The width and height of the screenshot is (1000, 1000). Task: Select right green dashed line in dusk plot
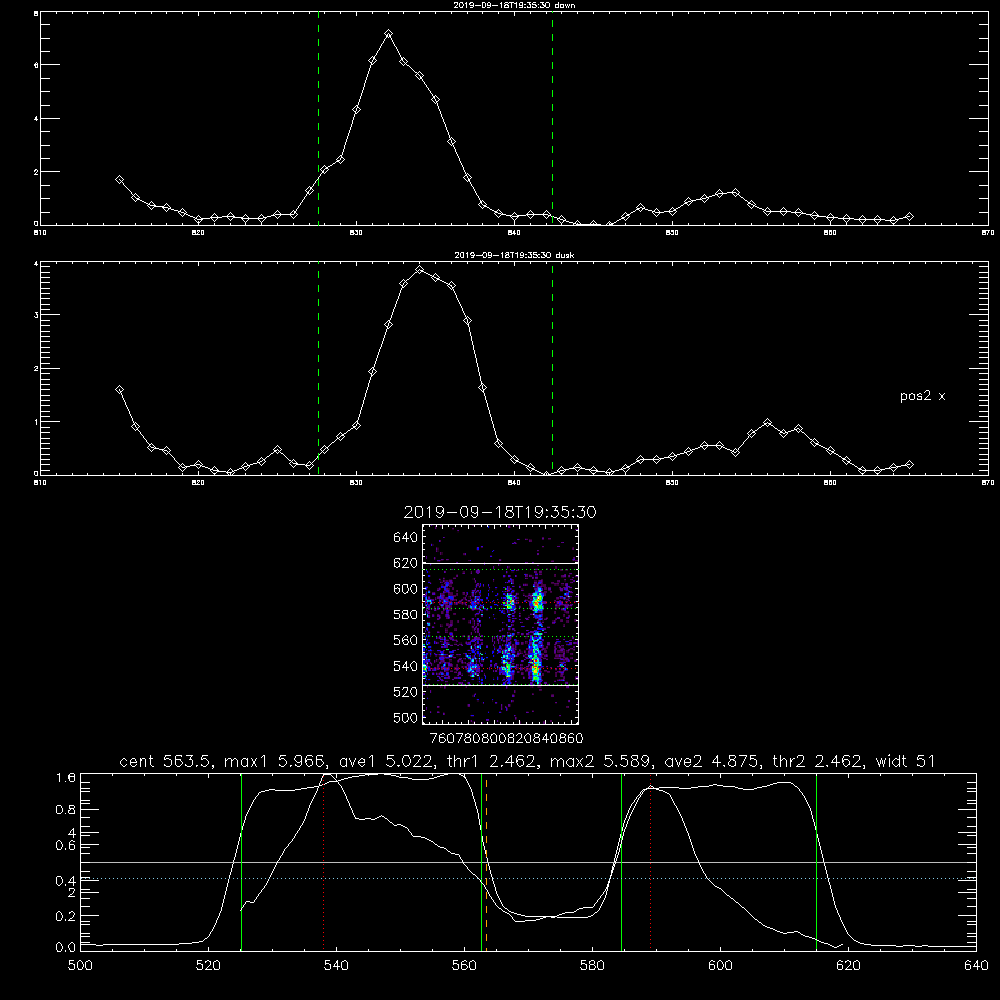[552, 368]
